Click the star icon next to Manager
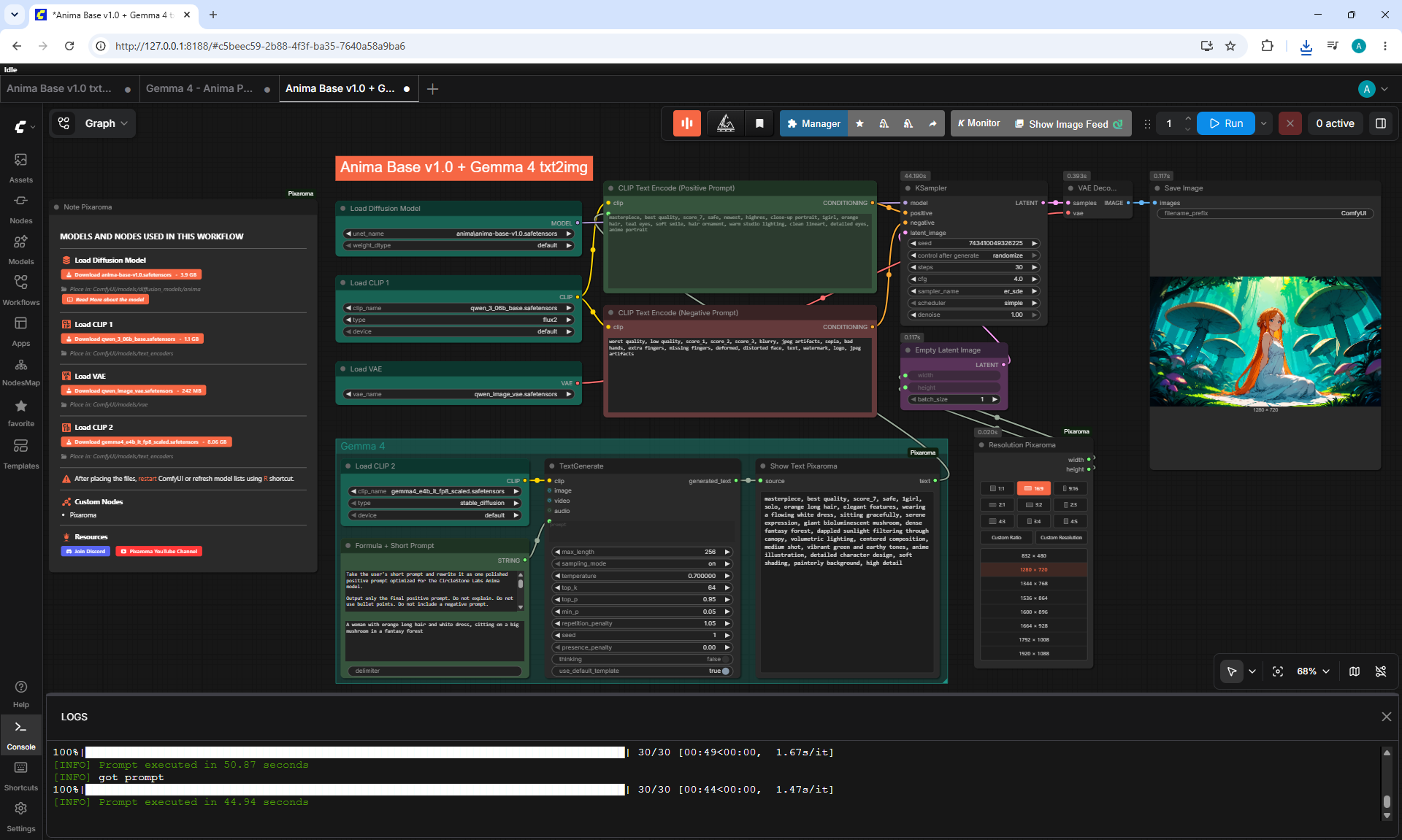 click(x=860, y=123)
